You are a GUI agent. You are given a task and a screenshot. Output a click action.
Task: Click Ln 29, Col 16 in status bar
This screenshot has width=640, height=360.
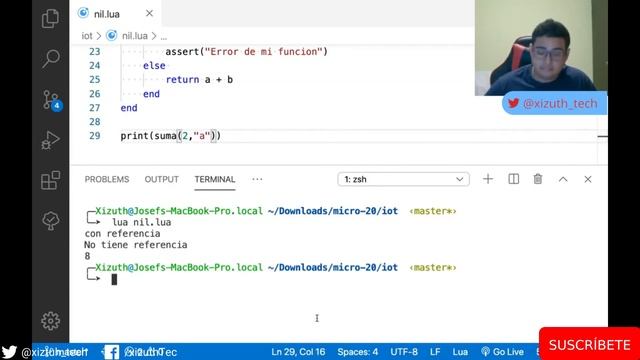pyautogui.click(x=298, y=352)
